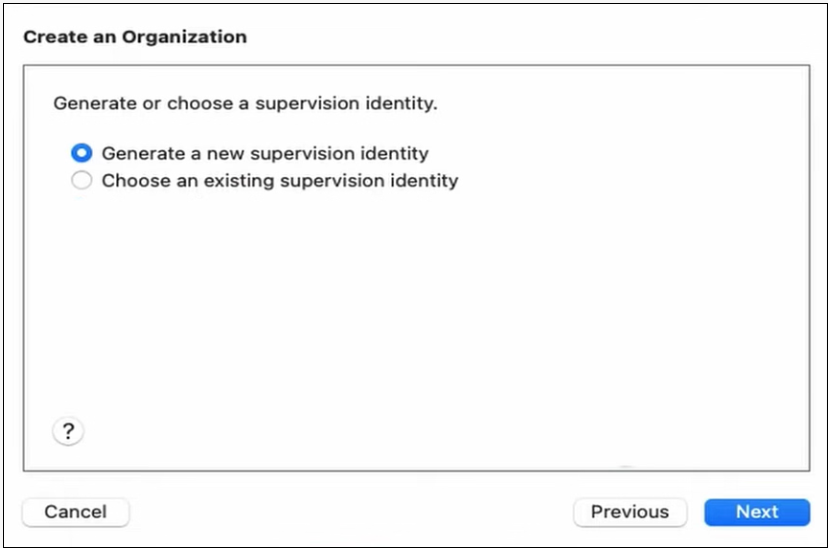The height and width of the screenshot is (548, 828).
Task: Click the empty radio circle beside Choose an existing
Action: coord(82,181)
